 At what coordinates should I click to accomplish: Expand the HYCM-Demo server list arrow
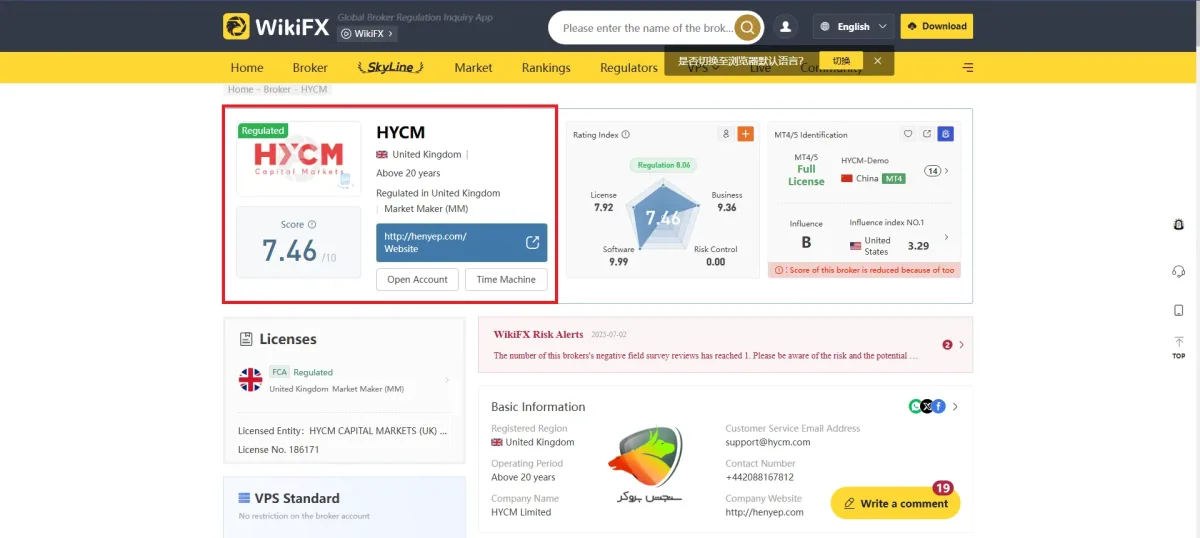coord(947,171)
